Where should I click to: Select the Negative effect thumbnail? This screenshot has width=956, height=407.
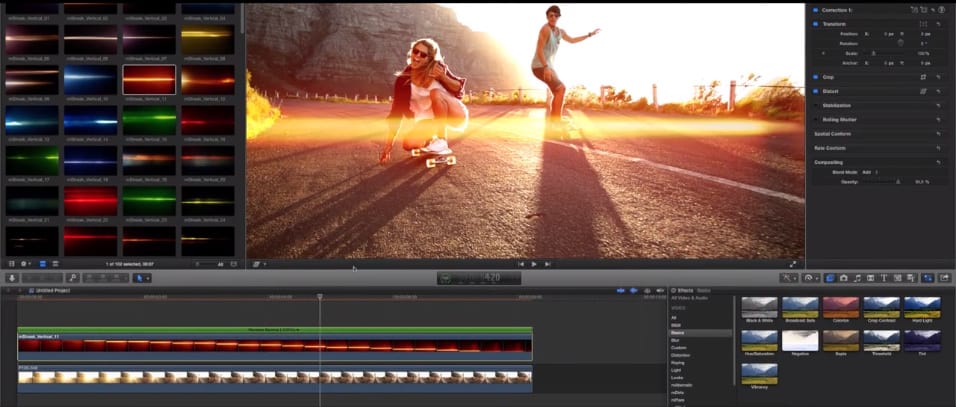click(800, 341)
